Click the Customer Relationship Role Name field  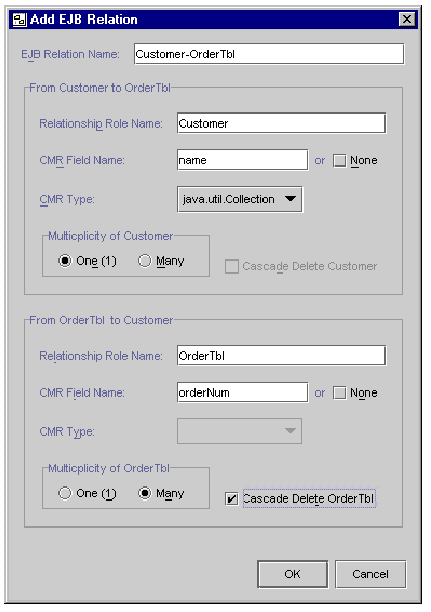click(281, 123)
